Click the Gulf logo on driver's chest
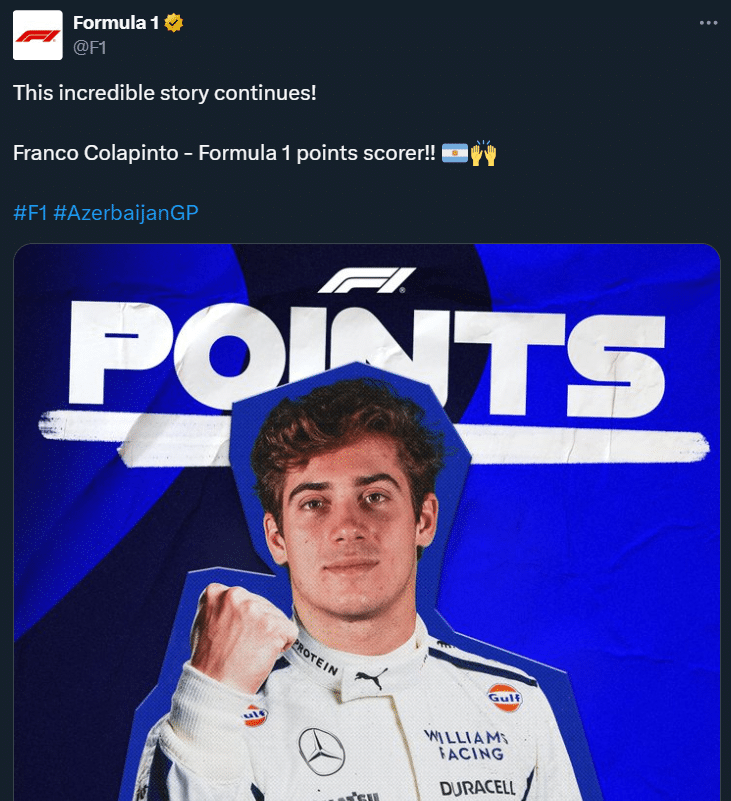 (505, 697)
